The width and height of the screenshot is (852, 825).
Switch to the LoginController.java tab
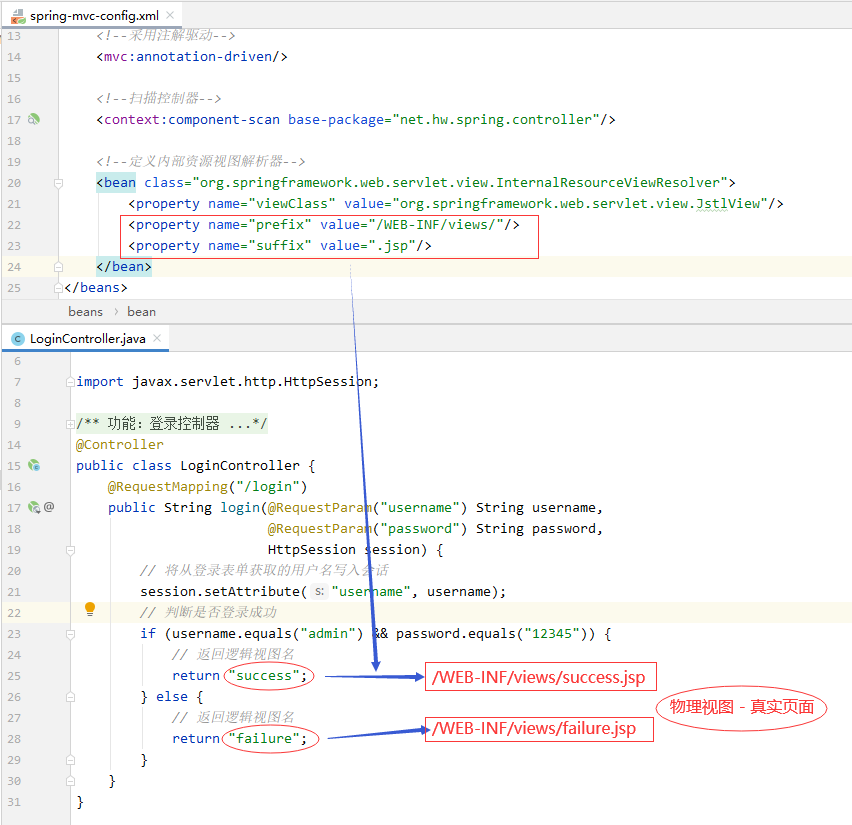87,338
